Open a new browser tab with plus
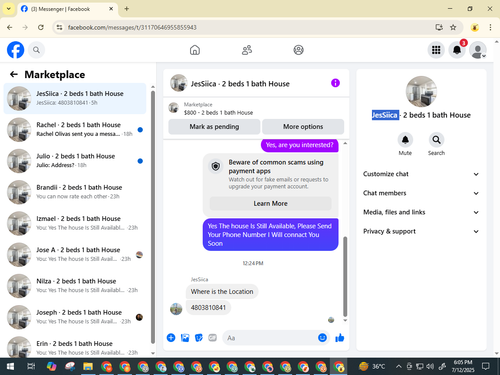500x375 pixels. click(126, 9)
